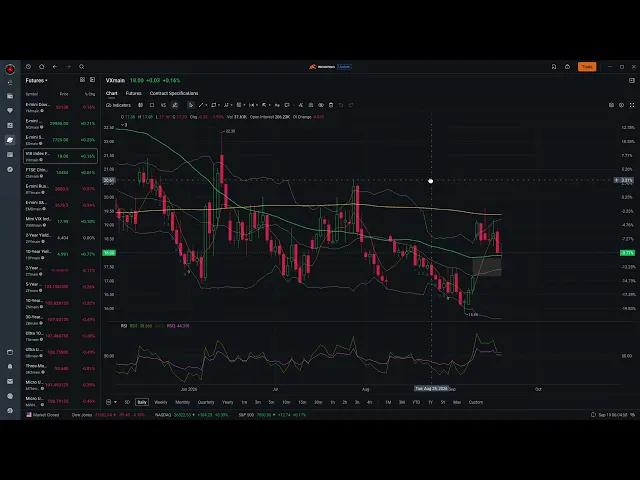The width and height of the screenshot is (640, 480).
Task: Go to the home page icon
Action: pyautogui.click(x=42, y=67)
